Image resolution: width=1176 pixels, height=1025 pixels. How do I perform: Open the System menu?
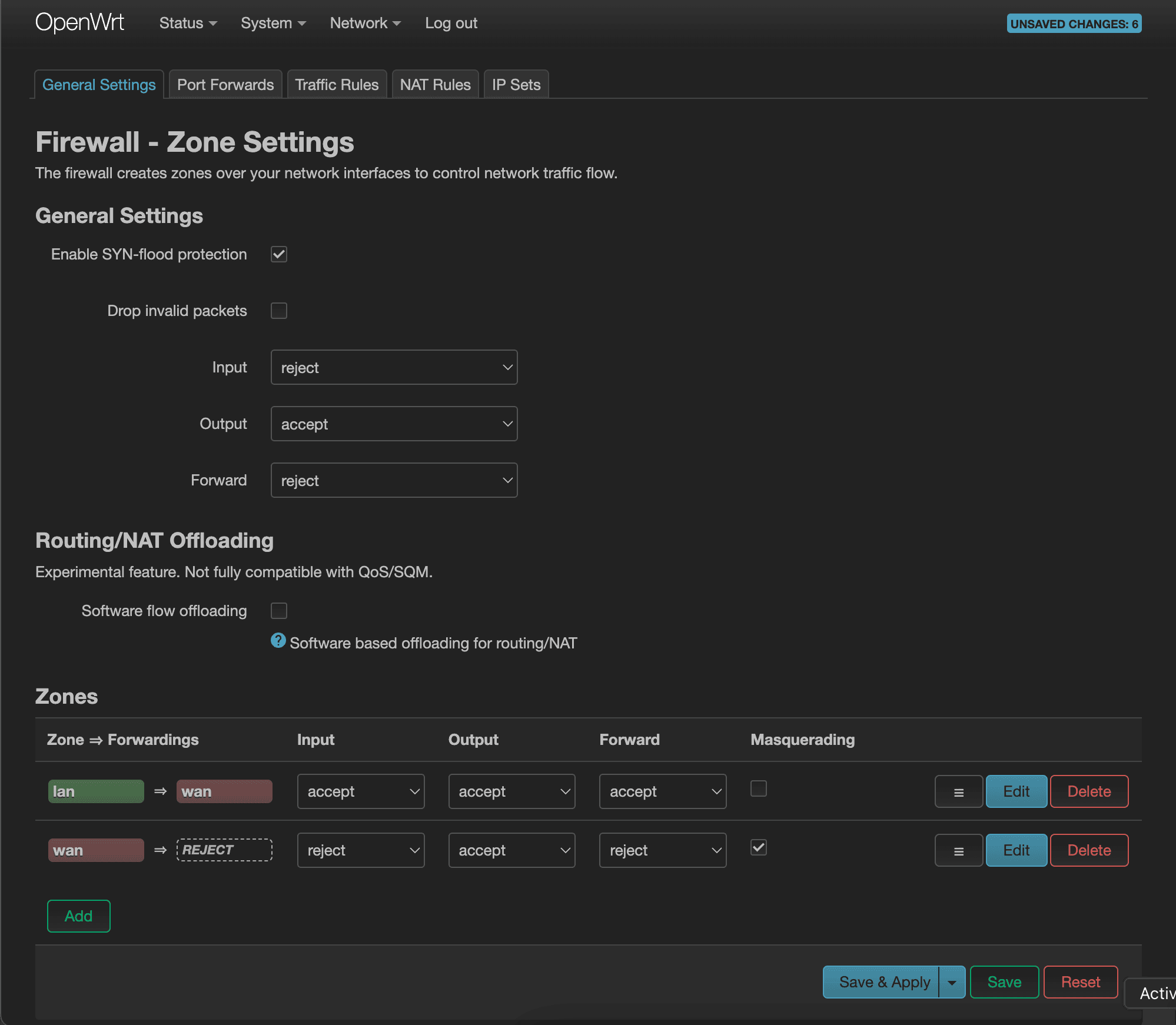tap(273, 23)
